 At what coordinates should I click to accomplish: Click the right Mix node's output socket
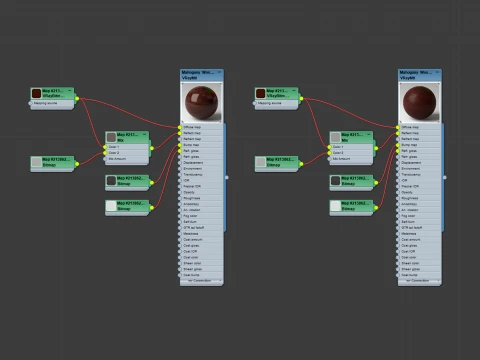pos(376,148)
